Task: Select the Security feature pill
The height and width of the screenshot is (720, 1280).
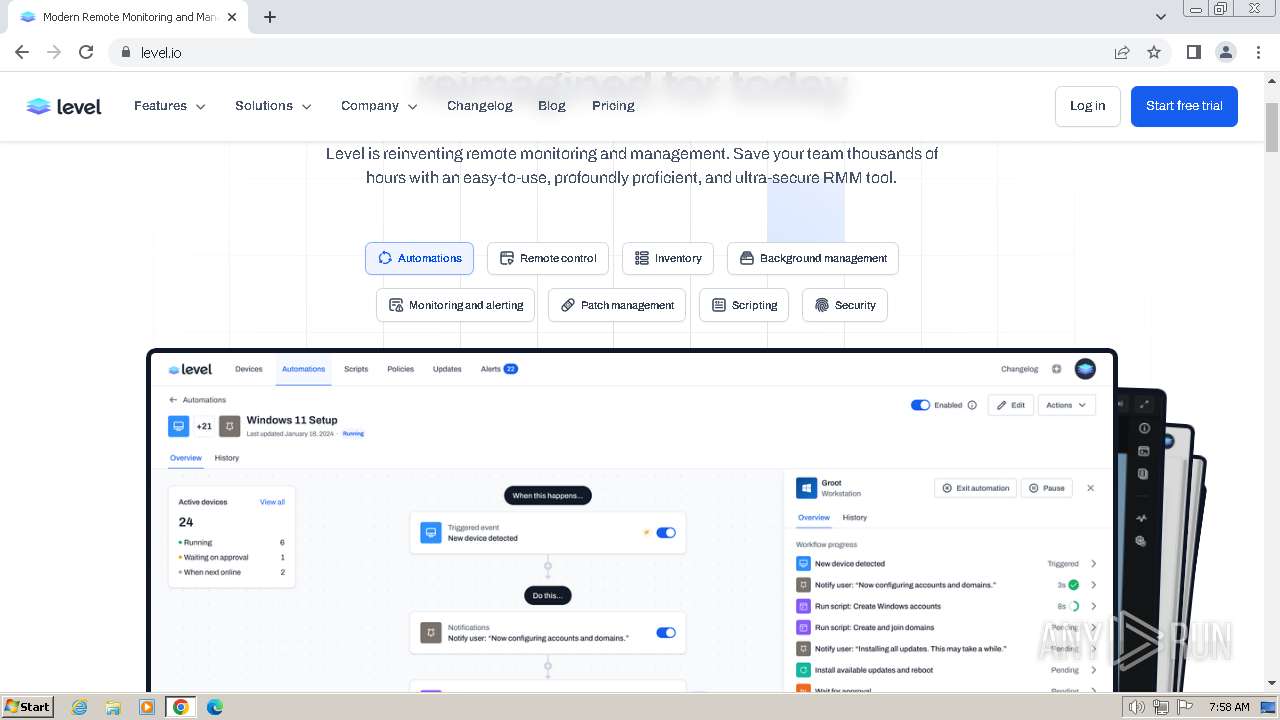Action: (845, 305)
